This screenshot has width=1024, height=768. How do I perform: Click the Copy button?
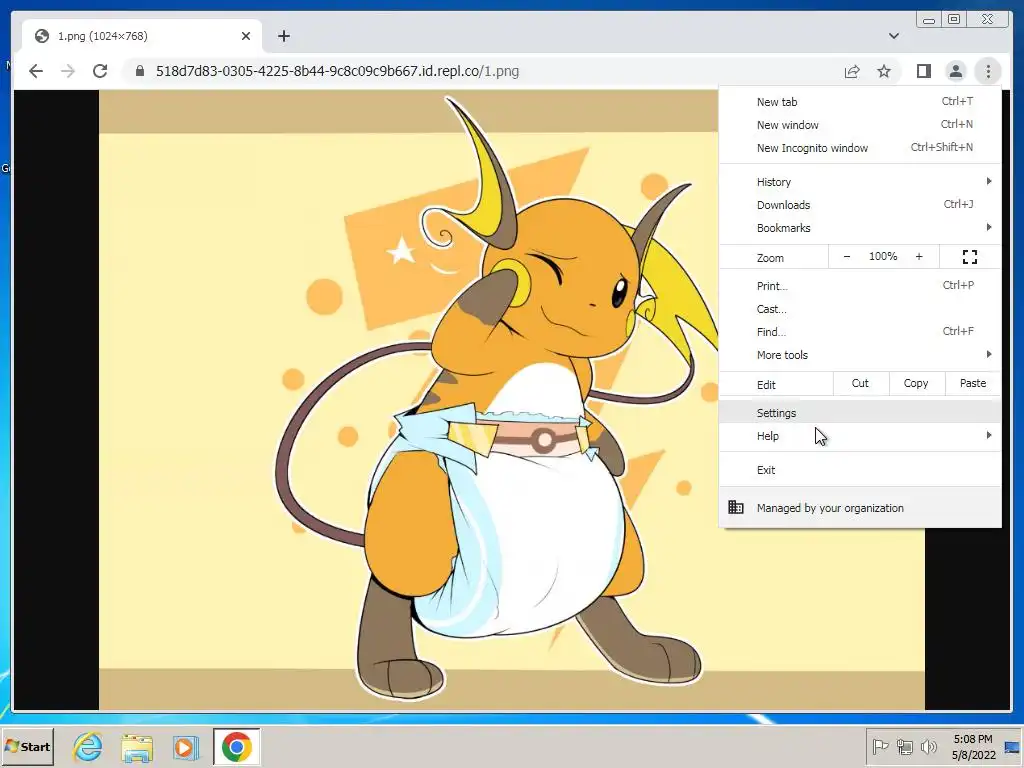(916, 384)
